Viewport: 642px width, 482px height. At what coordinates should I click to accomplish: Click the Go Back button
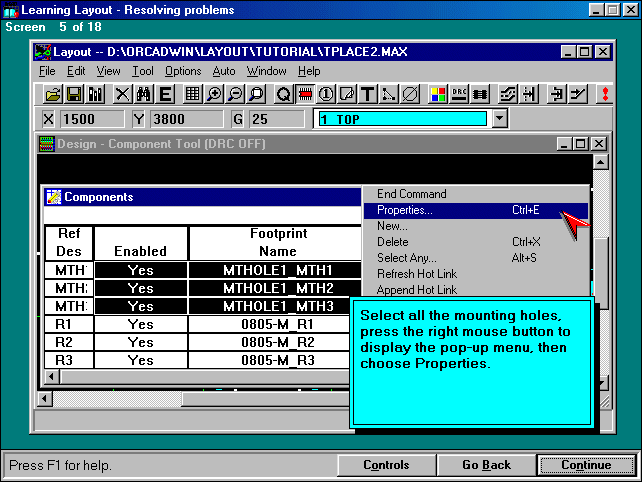coord(486,465)
